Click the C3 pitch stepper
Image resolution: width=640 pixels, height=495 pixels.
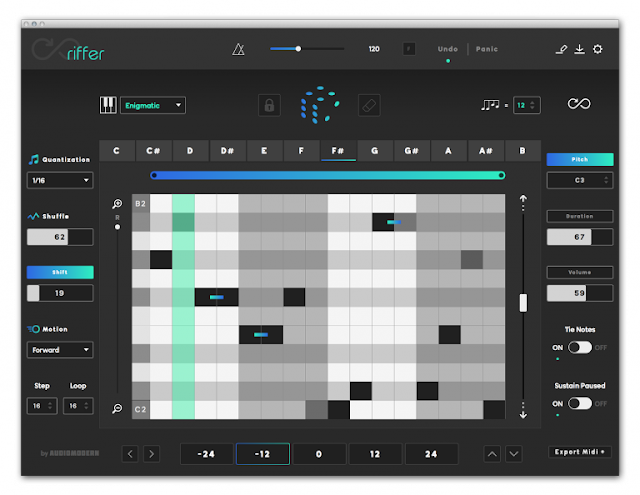pos(580,180)
